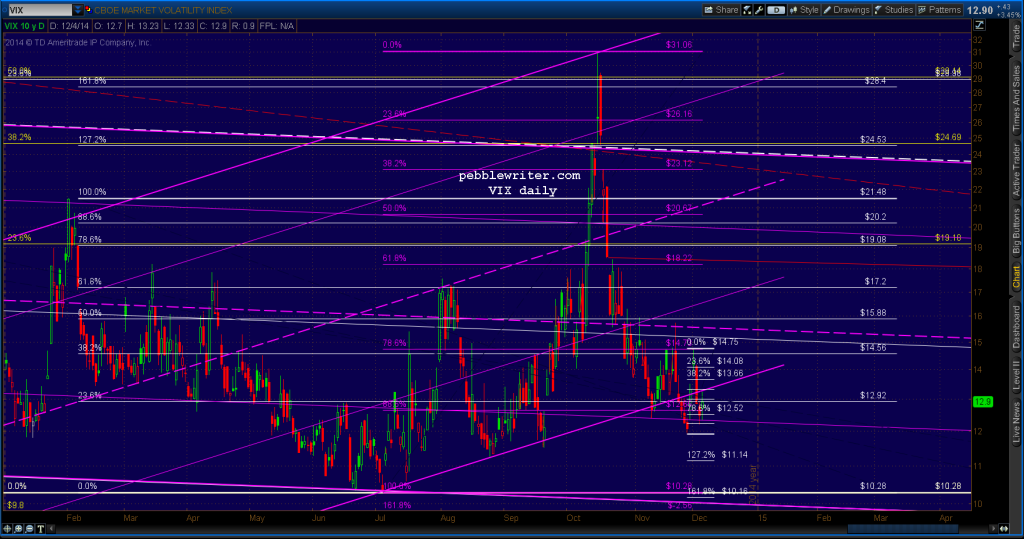The image size is (1024, 539).
Task: Click the $11.14 extension label
Action: 735,455
